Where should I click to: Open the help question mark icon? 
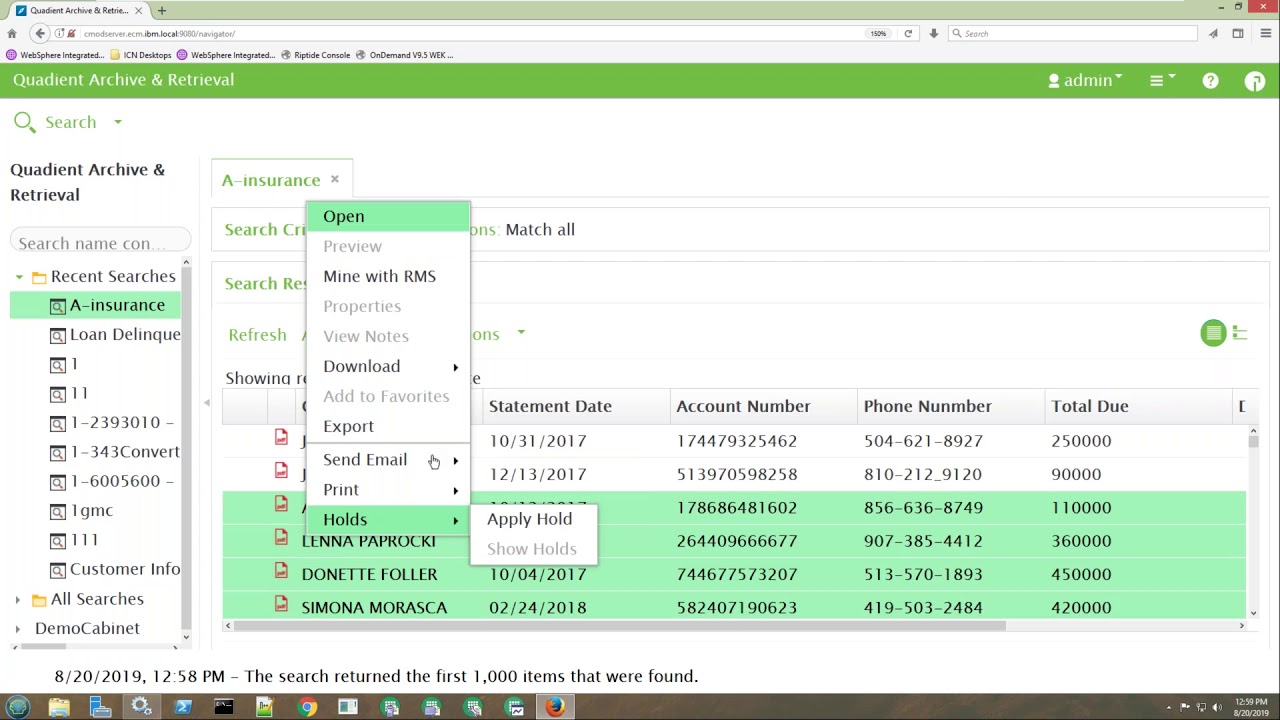[1210, 81]
